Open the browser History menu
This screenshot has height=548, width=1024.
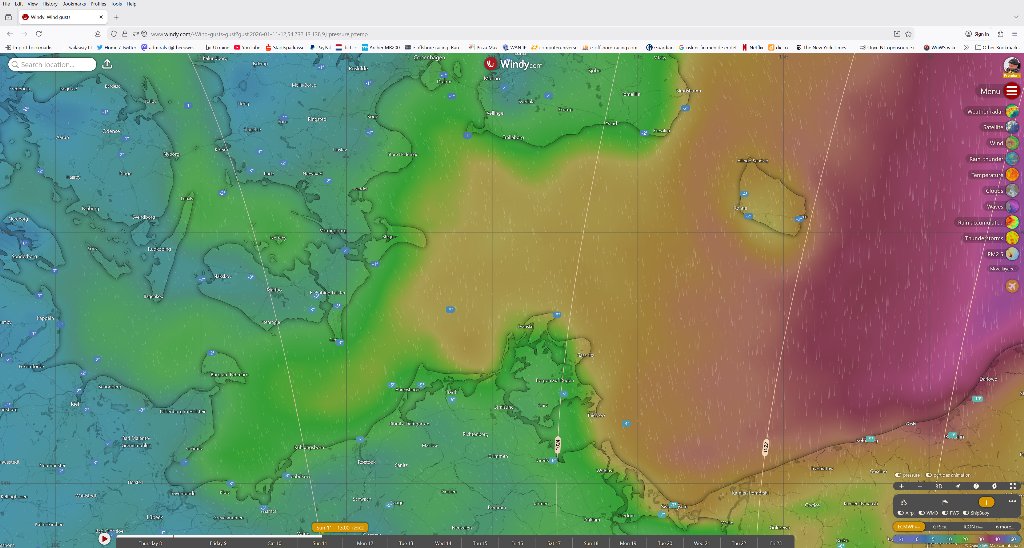point(50,4)
